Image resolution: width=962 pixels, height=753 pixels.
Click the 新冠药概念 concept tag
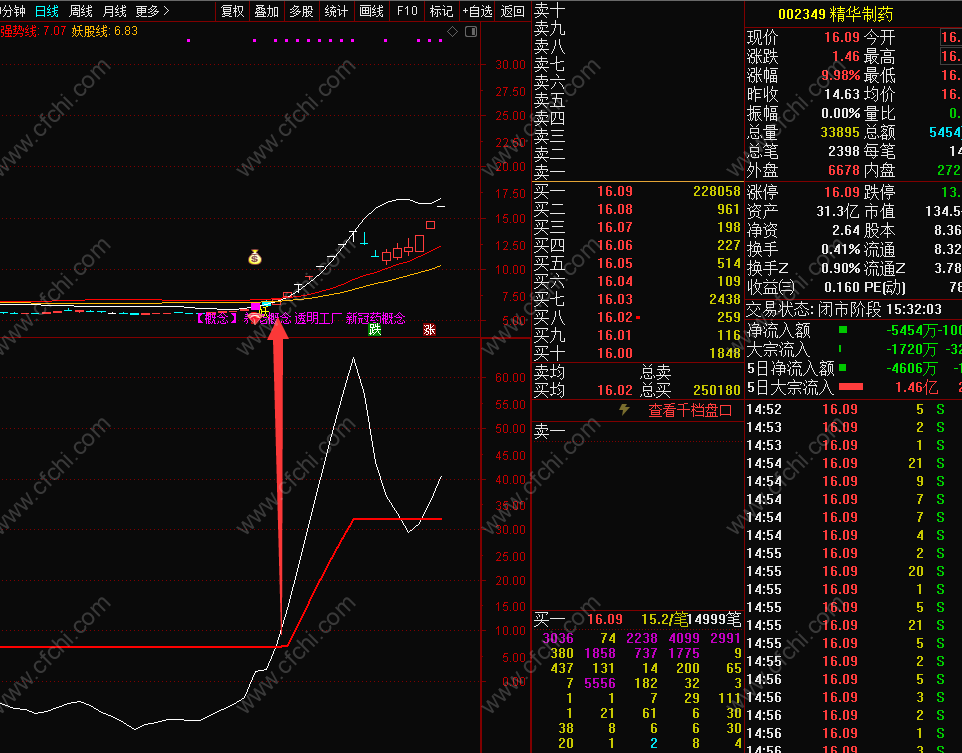point(375,318)
